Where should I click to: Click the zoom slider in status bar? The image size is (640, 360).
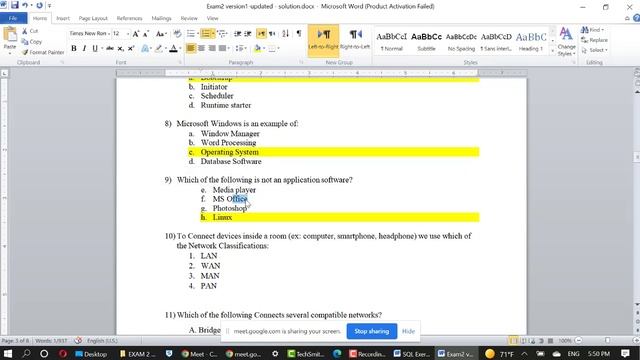coord(607,340)
